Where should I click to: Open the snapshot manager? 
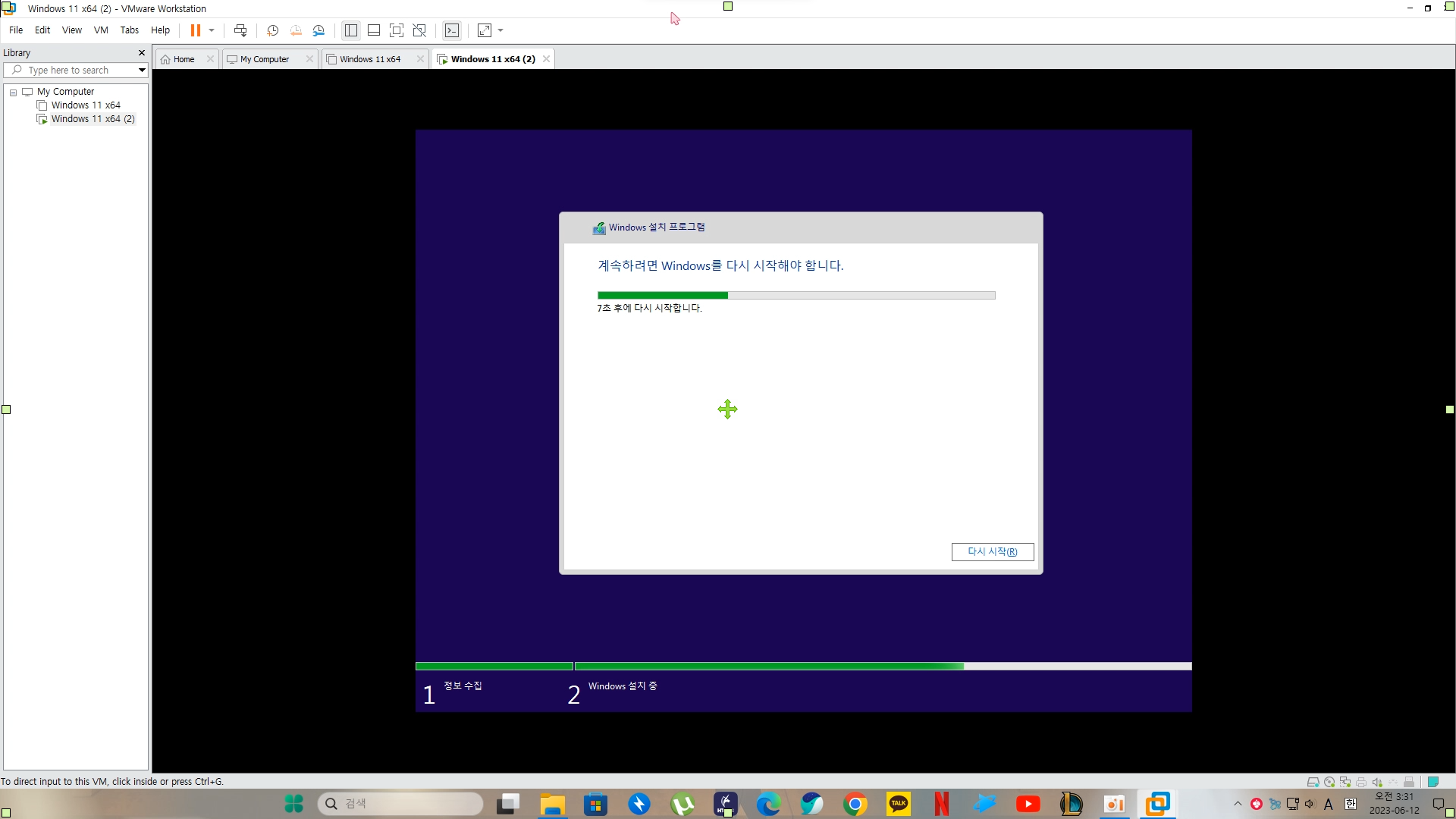pyautogui.click(x=318, y=30)
